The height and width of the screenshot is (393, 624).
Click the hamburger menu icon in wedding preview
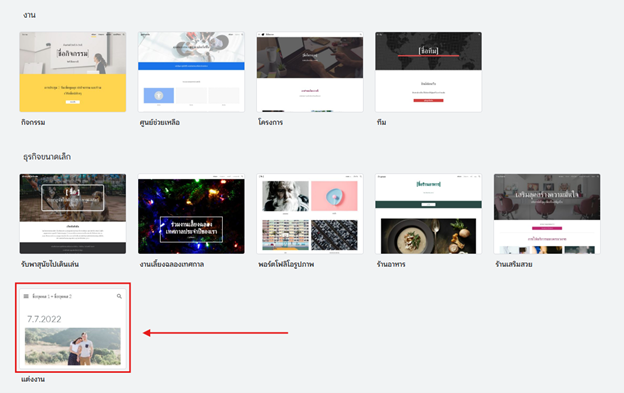coord(26,296)
